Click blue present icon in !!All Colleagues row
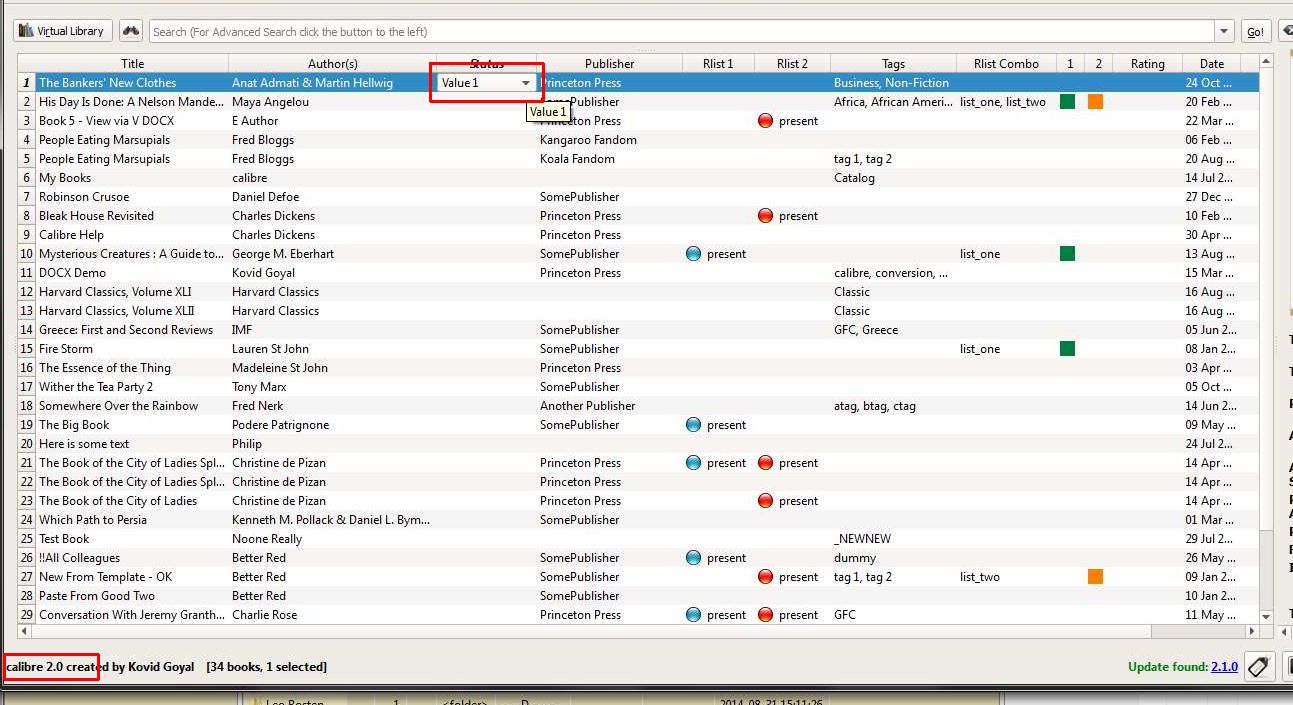Screen dimensions: 1293x705 694,558
